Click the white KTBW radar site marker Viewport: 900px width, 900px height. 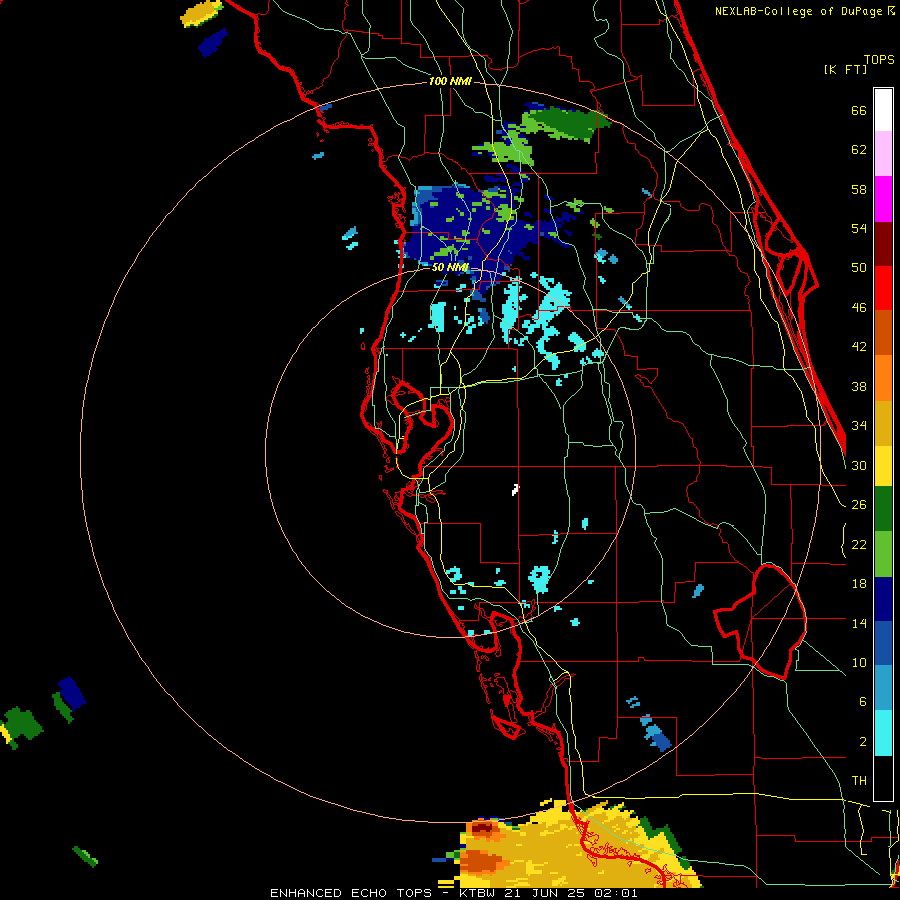(x=515, y=489)
